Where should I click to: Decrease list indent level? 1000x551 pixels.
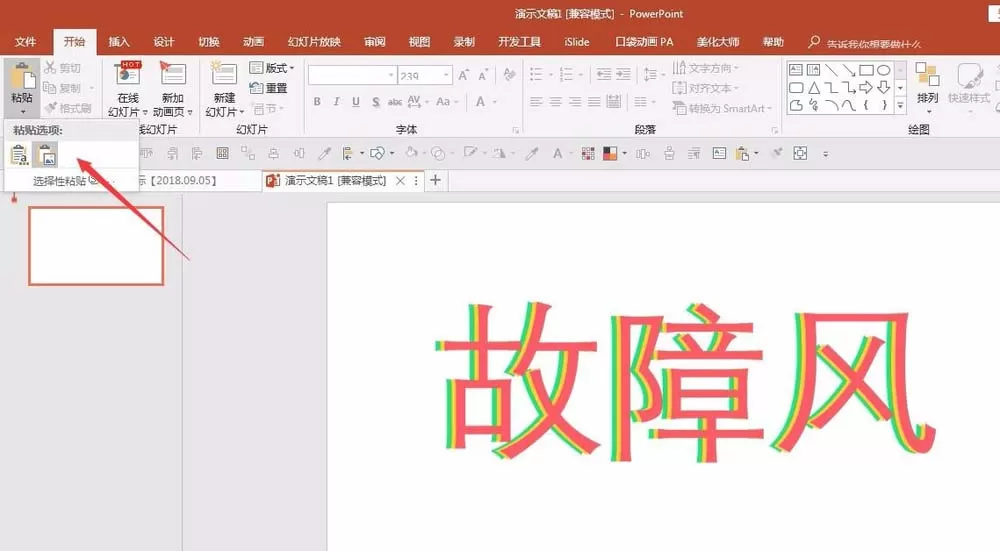click(603, 75)
